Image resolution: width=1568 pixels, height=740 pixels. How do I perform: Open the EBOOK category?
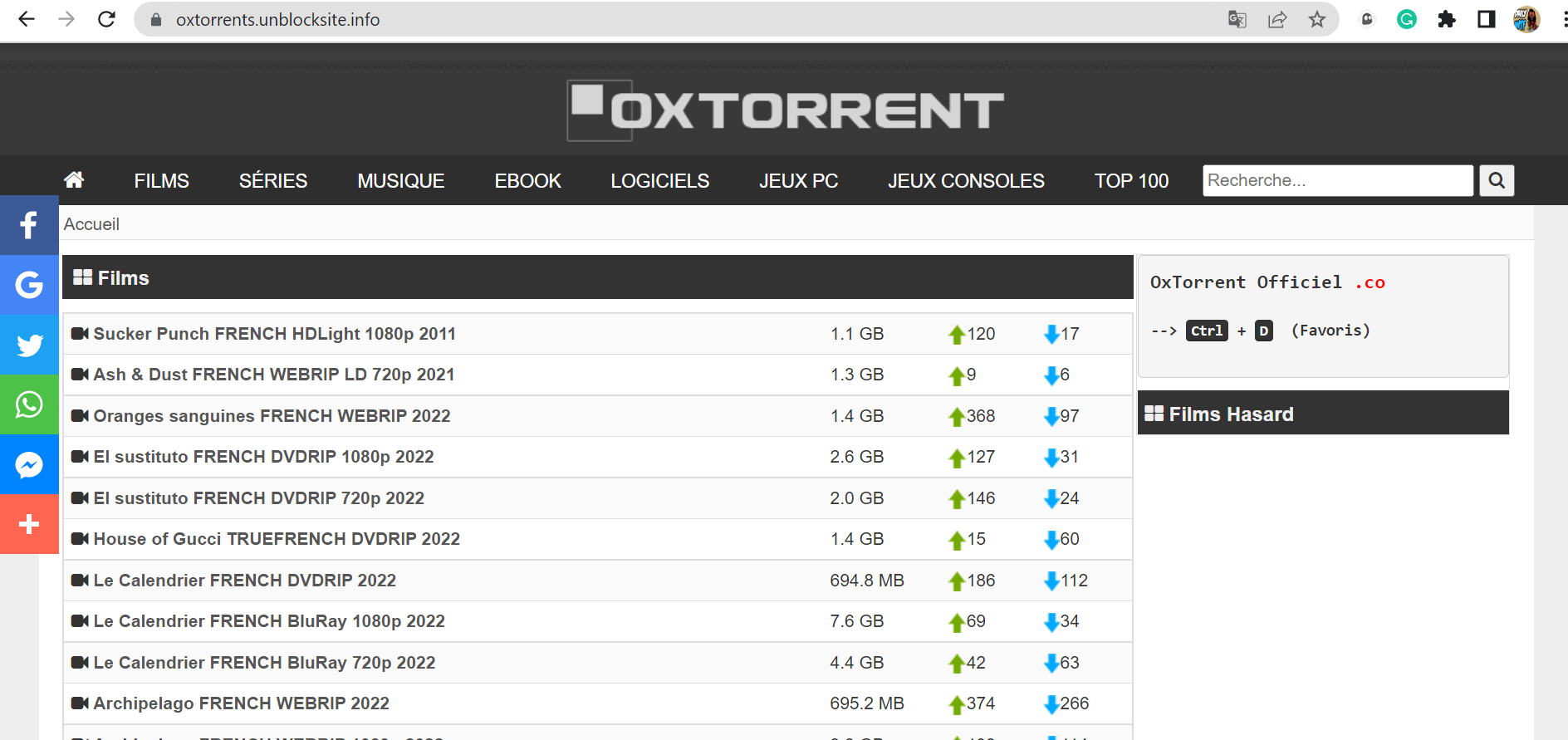point(528,180)
